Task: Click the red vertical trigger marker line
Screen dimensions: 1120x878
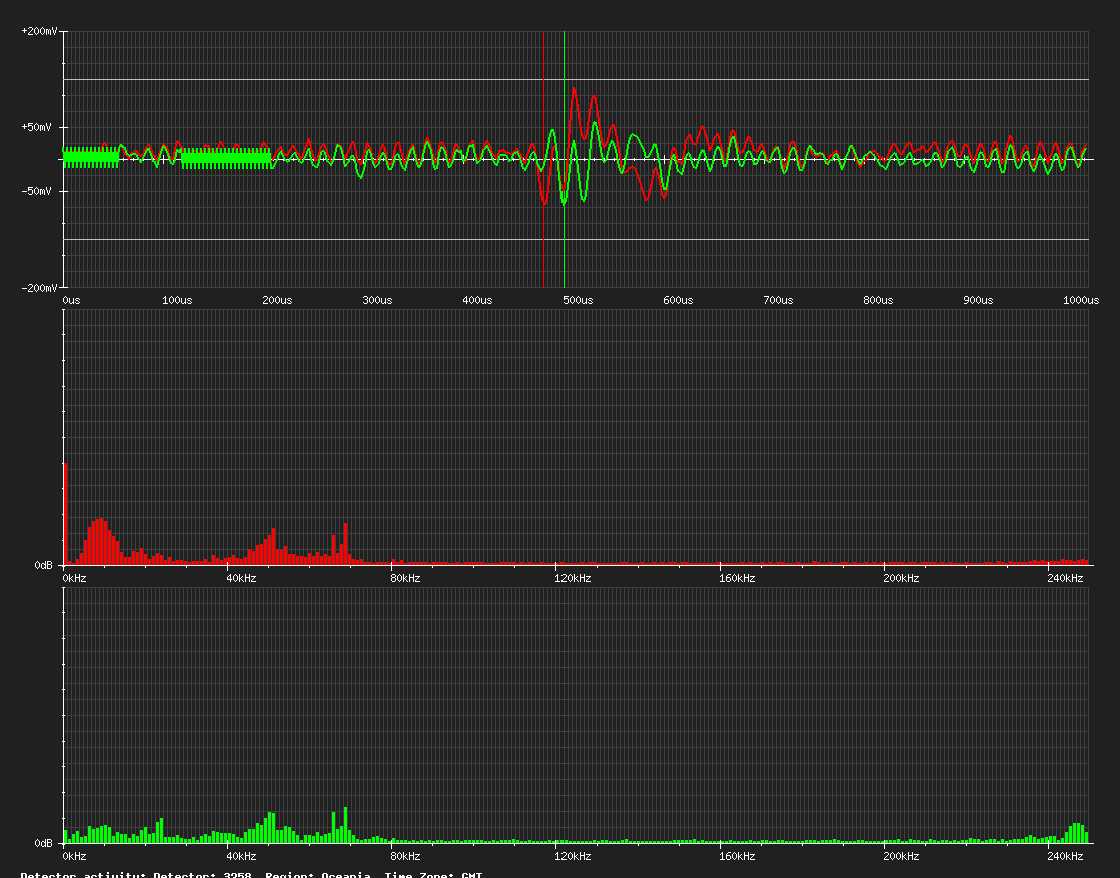Action: (544, 159)
